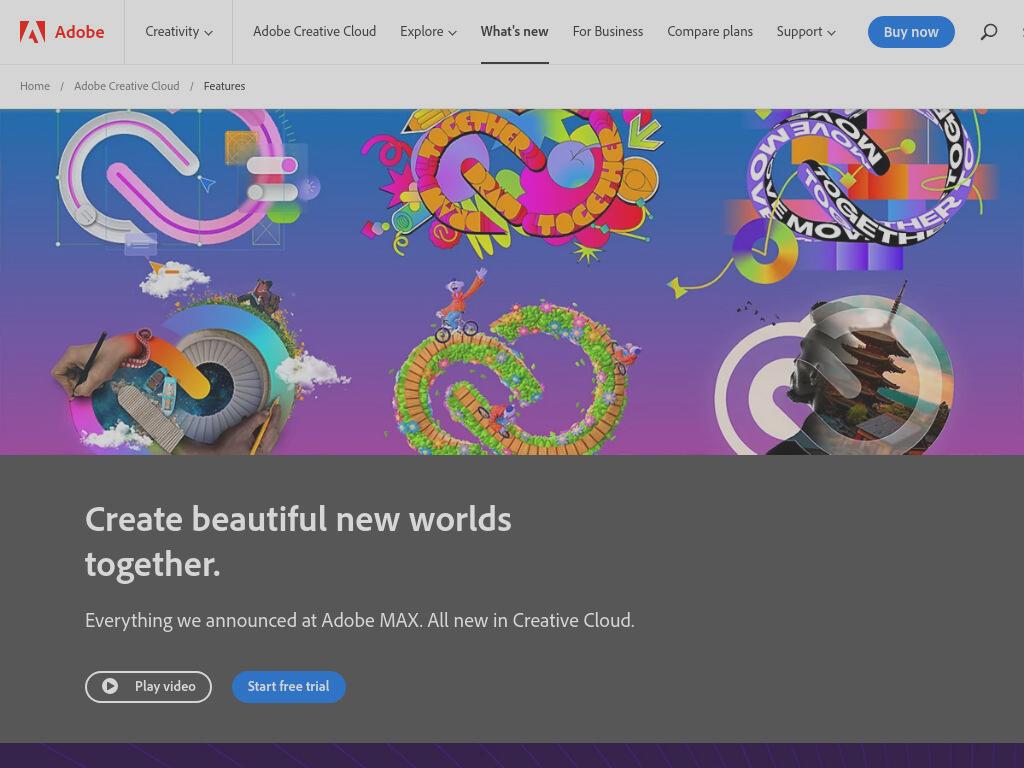1024x768 pixels.
Task: Open Compare plans in navigation
Action: tap(710, 31)
